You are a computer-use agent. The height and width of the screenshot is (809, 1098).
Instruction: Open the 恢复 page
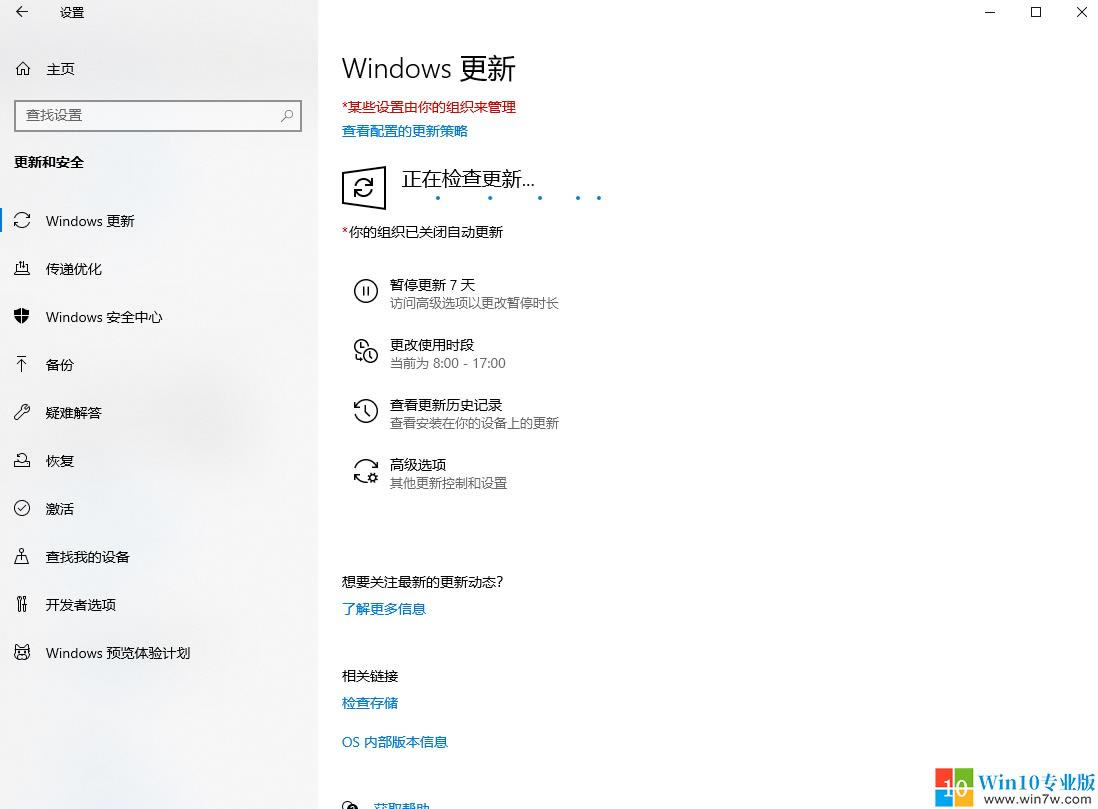(x=60, y=461)
